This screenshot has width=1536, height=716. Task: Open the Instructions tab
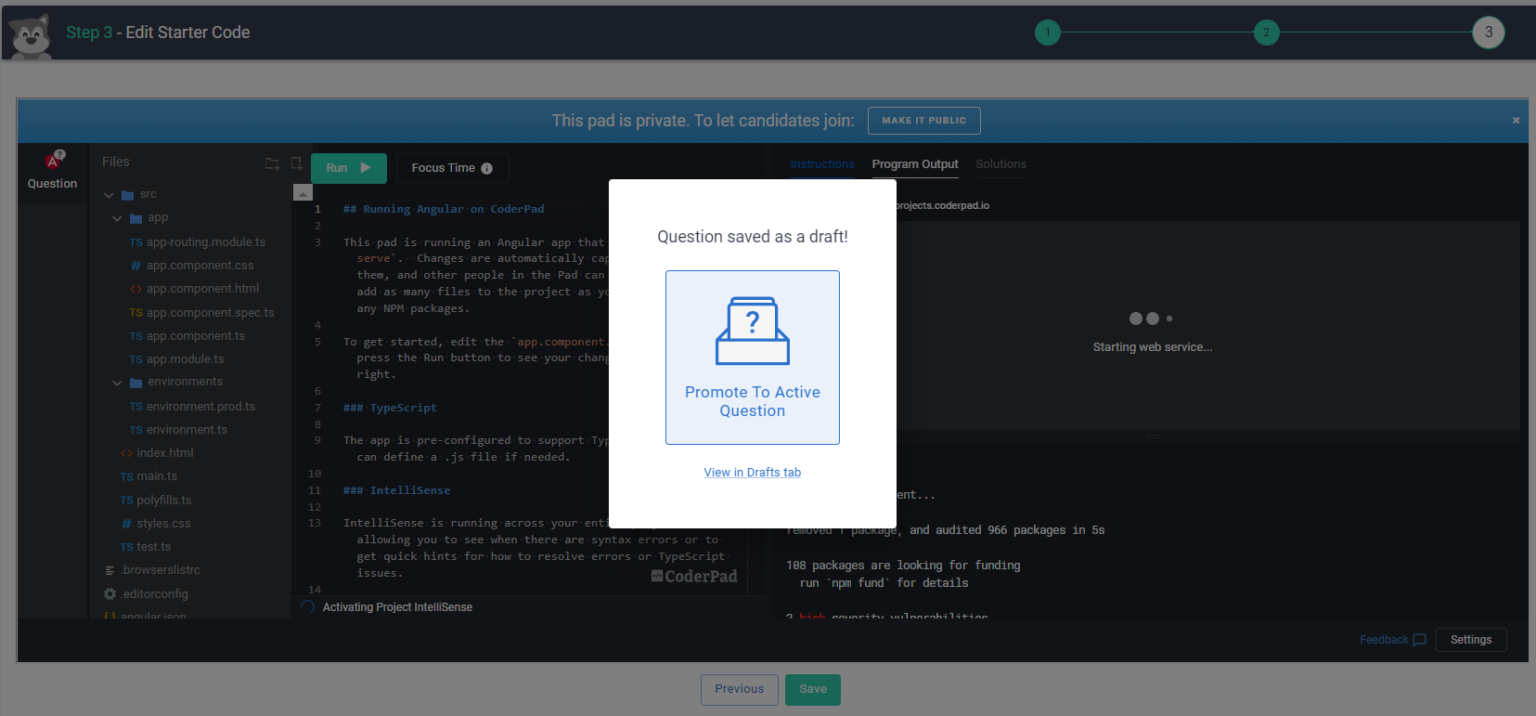point(822,163)
